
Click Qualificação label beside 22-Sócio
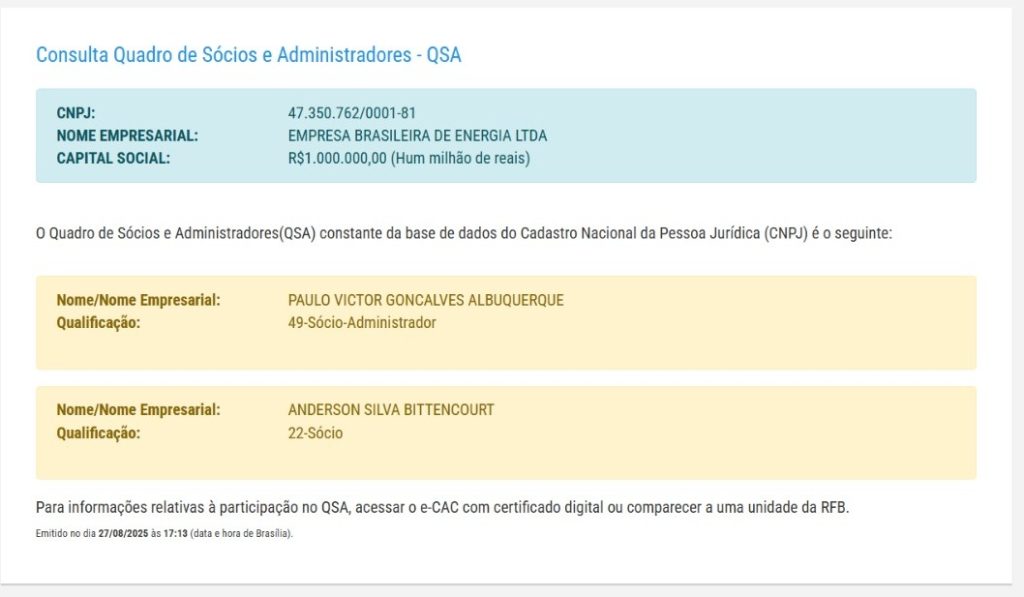tap(99, 432)
